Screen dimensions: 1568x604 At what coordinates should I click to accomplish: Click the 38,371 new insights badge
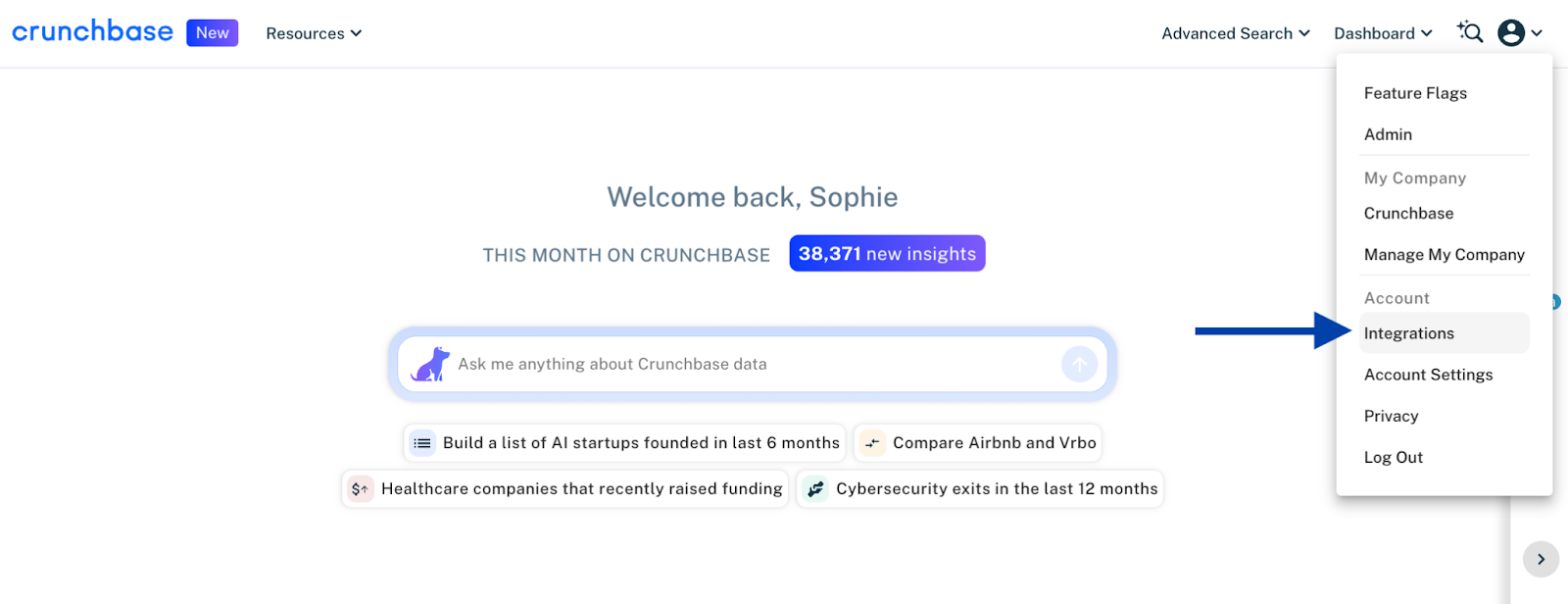(x=887, y=254)
